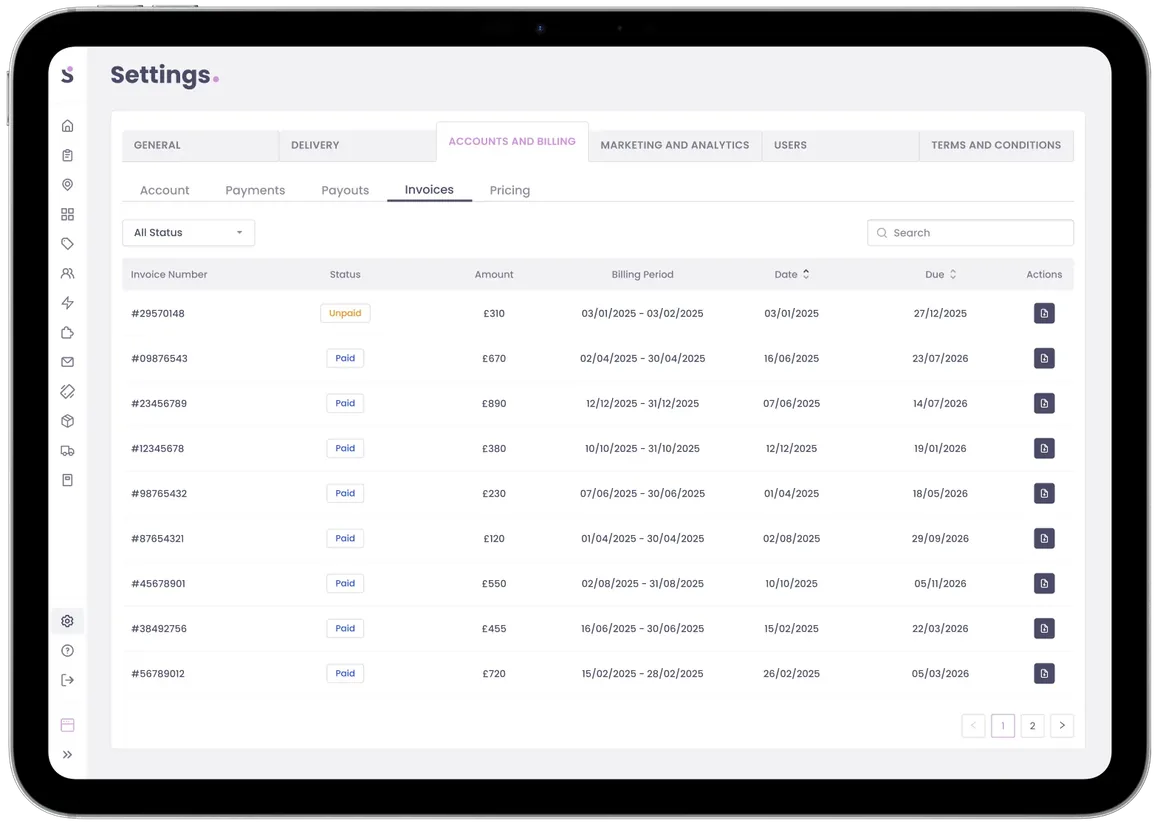Select the Invoices sub-tab
The height and width of the screenshot is (826, 1160).
click(x=429, y=190)
